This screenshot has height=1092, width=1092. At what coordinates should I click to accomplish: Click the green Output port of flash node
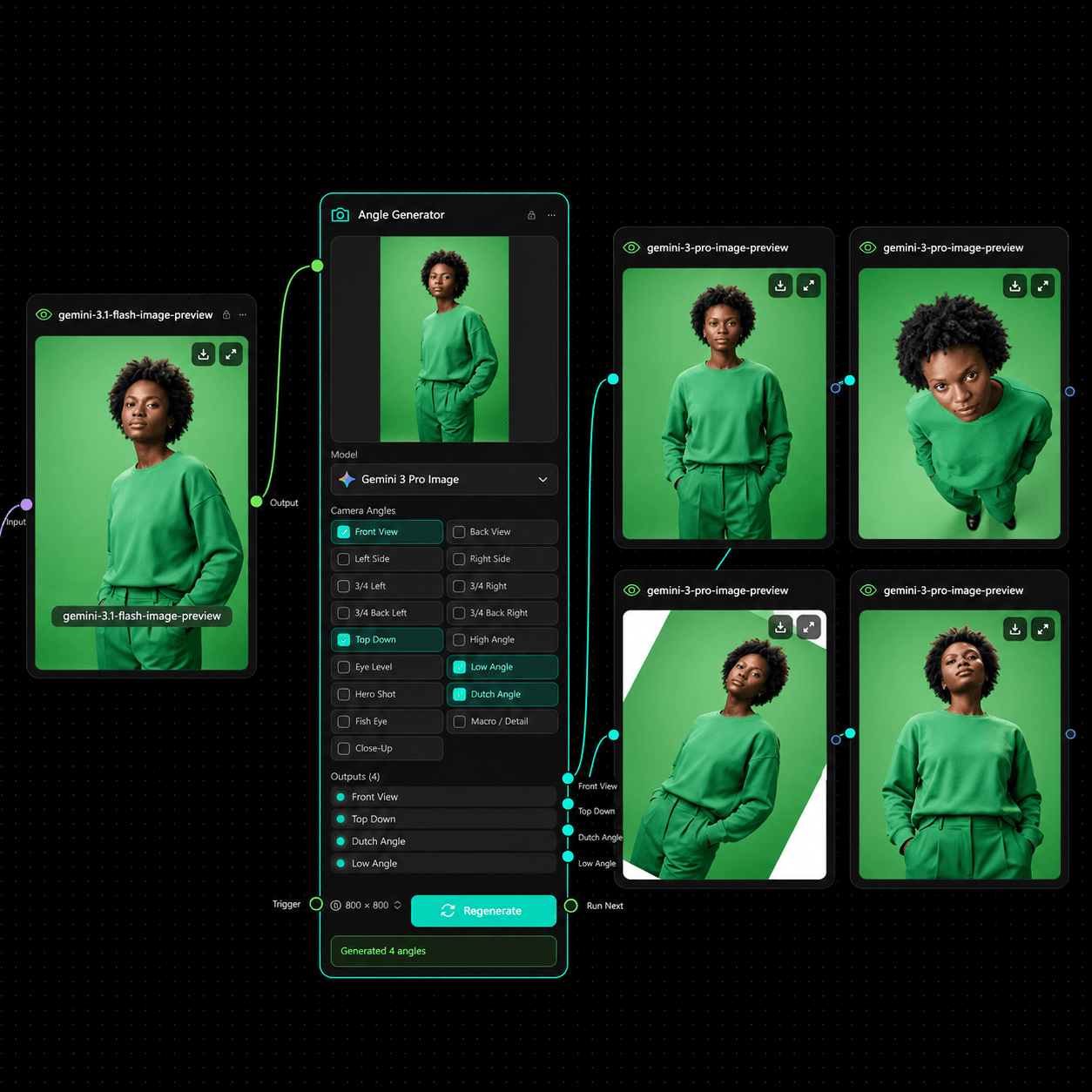coord(256,502)
